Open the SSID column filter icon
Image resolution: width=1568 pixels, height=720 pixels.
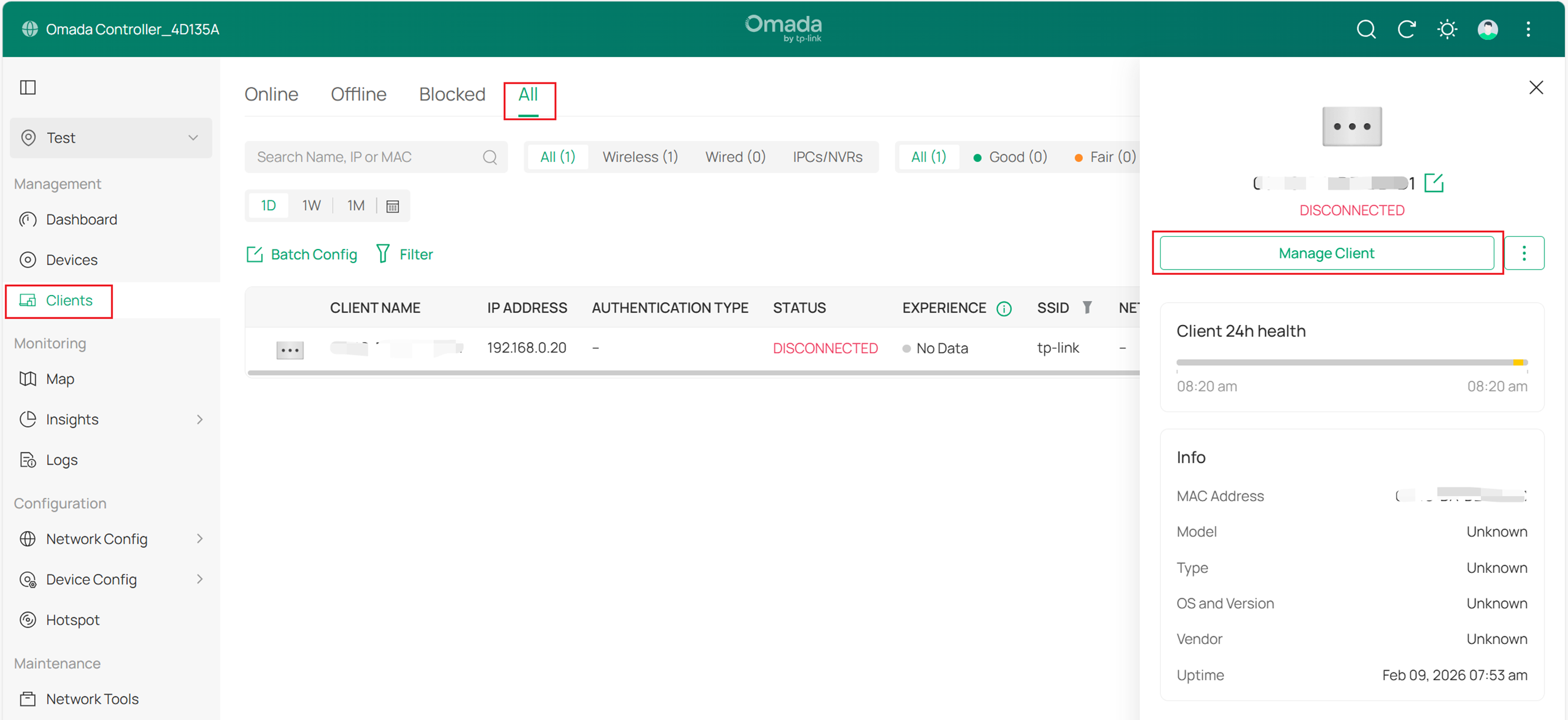1088,308
